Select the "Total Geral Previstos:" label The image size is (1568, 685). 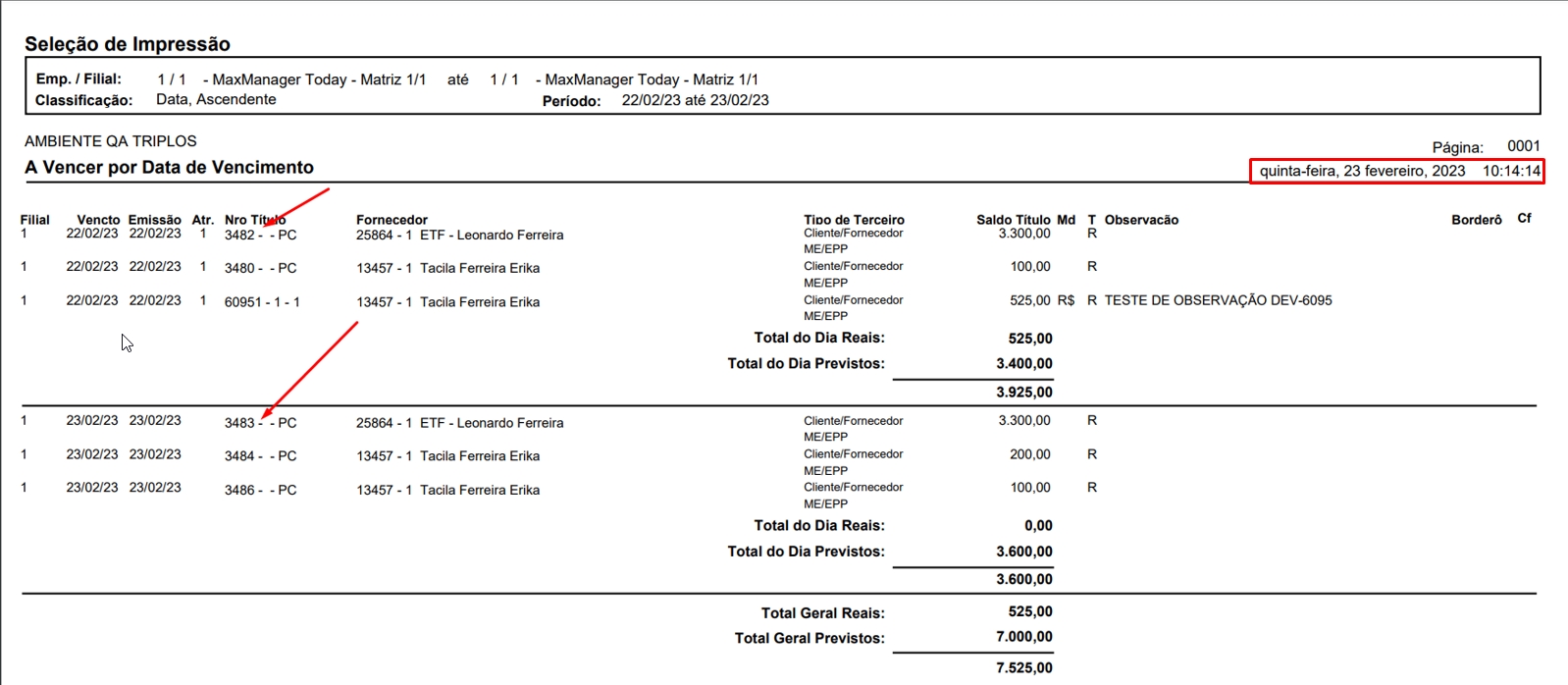(810, 638)
